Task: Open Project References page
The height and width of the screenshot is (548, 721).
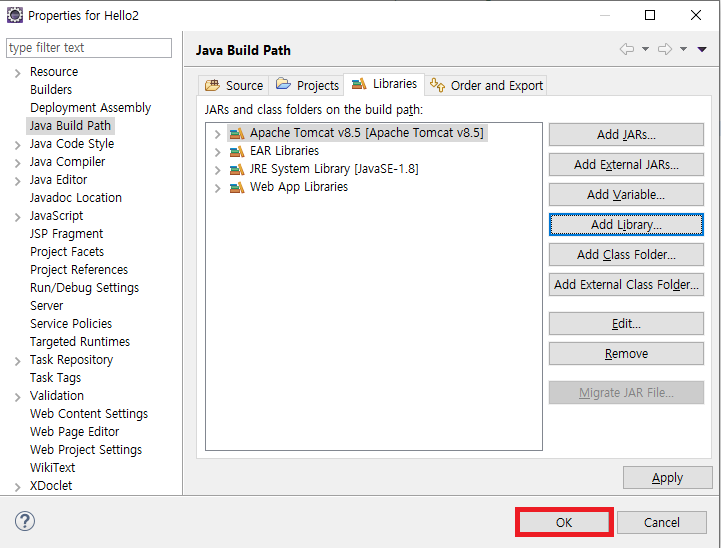Action: click(x=79, y=269)
